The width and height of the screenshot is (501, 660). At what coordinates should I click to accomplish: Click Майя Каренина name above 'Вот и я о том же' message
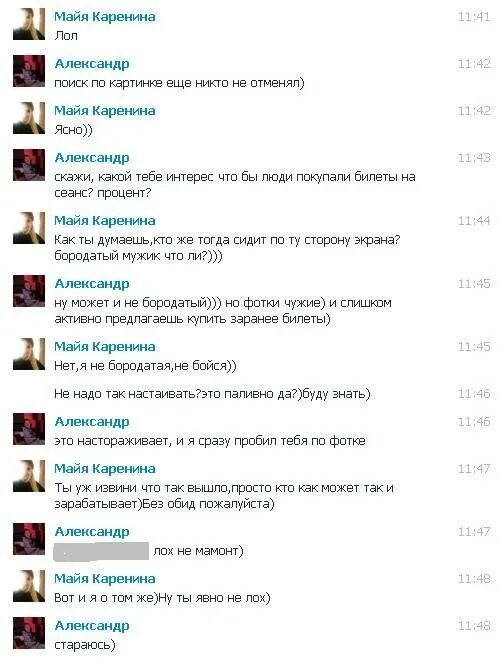point(104,579)
